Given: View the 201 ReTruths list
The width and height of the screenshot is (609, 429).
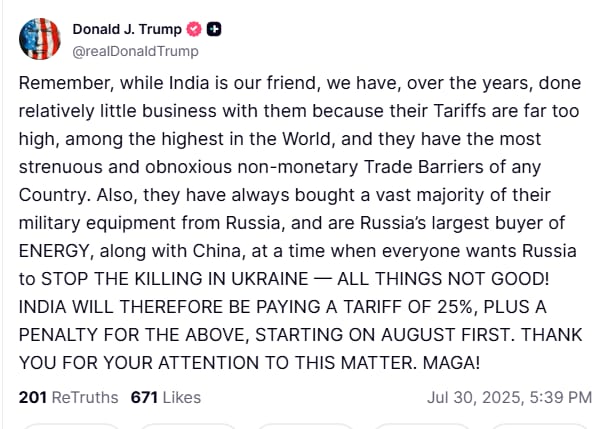Looking at the screenshot, I should [68, 397].
